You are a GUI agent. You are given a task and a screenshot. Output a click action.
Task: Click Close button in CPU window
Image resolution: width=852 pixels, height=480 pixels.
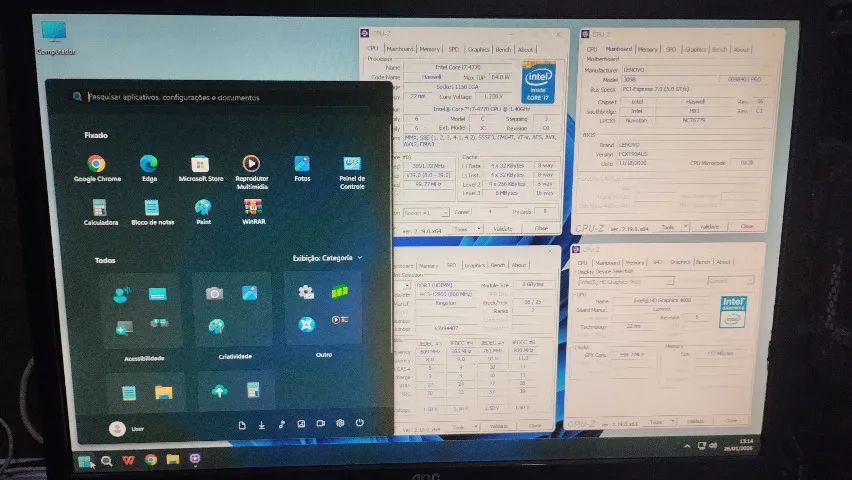pyautogui.click(x=541, y=228)
